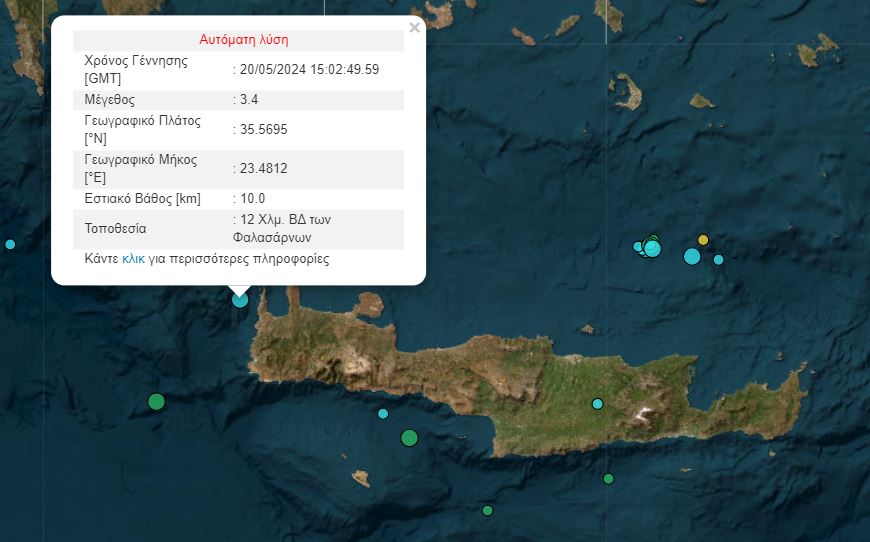This screenshot has width=870, height=542.
Task: Select the leftmost cyan marker in the overlapping cluster
Action: (x=638, y=246)
